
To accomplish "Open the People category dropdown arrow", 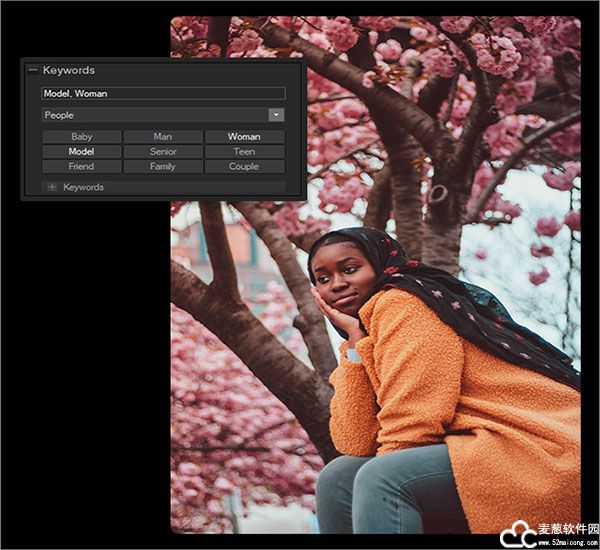I will (x=276, y=115).
